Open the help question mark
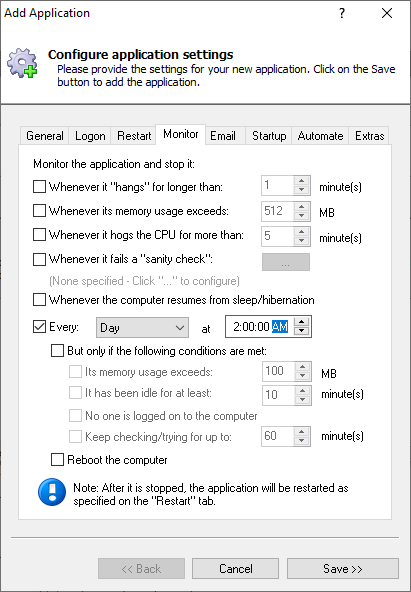 342,13
